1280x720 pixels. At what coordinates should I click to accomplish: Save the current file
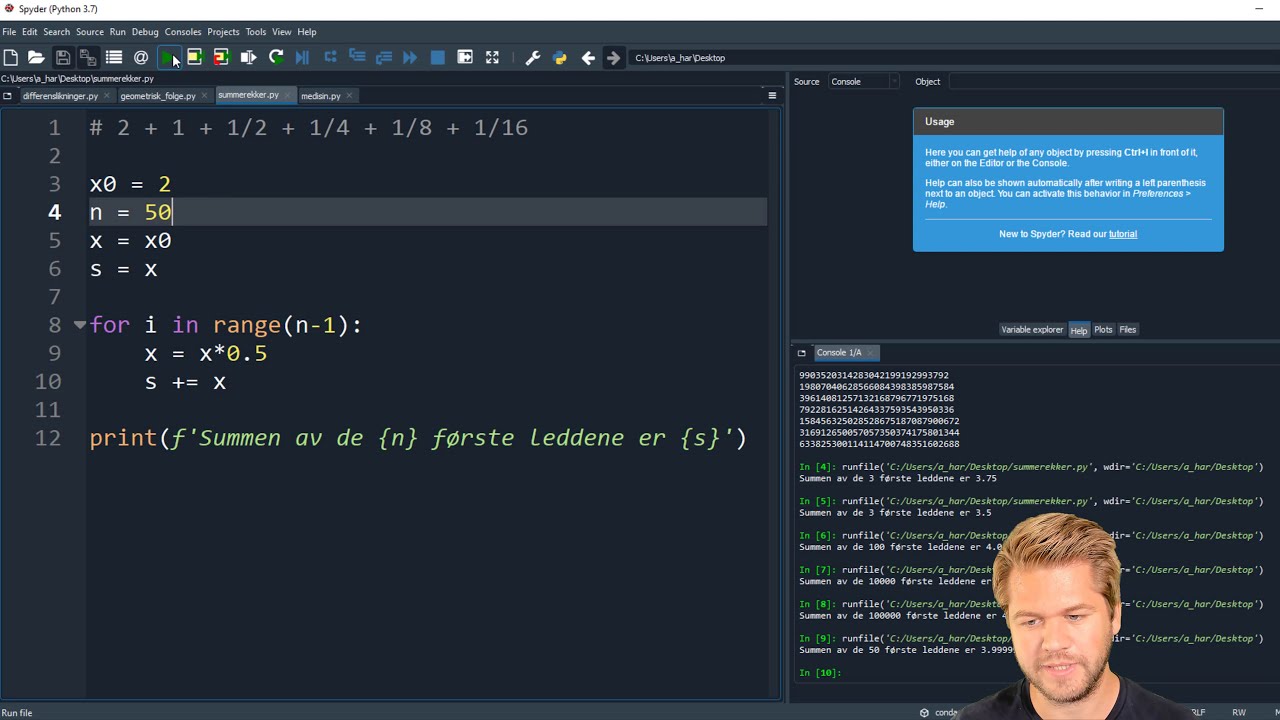[x=62, y=58]
